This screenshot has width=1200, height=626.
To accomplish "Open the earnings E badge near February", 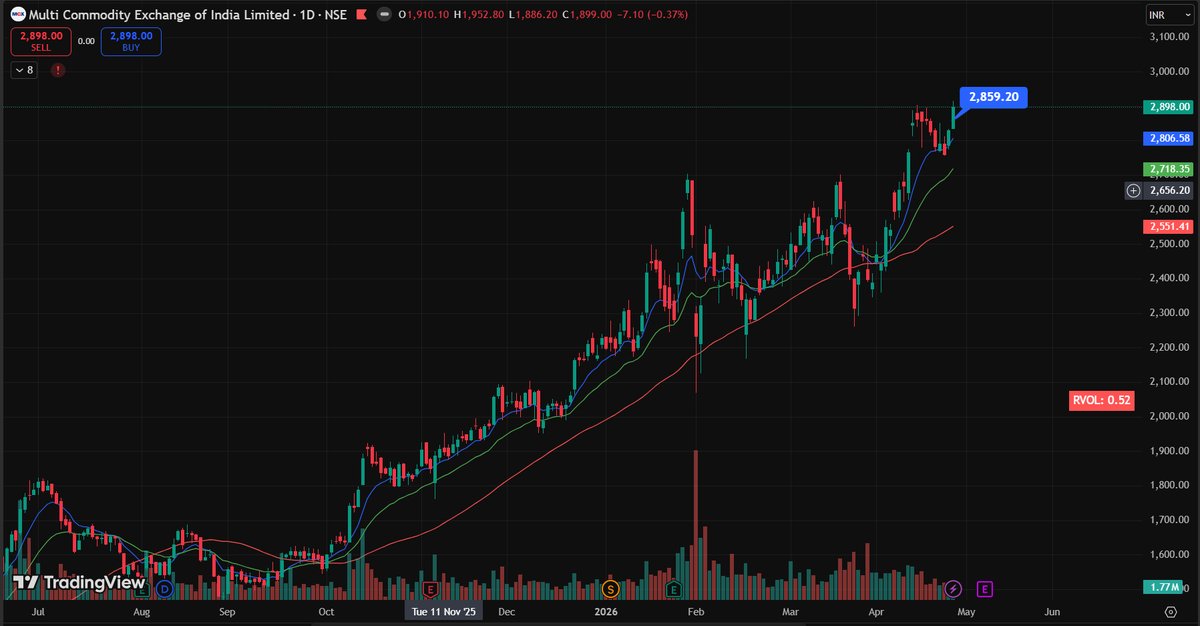I will point(676,590).
